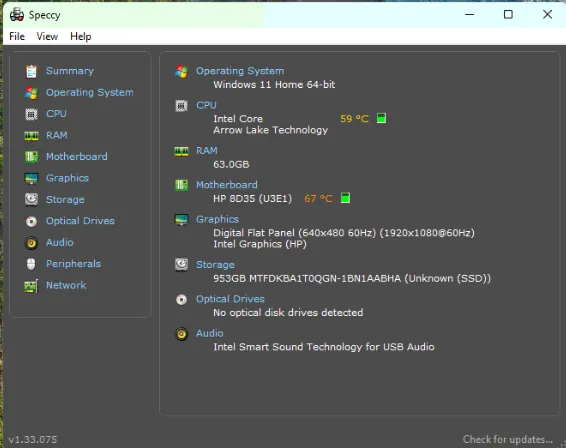The height and width of the screenshot is (448, 566).
Task: Click the Motherboard icon in sidebar
Action: [x=31, y=157]
